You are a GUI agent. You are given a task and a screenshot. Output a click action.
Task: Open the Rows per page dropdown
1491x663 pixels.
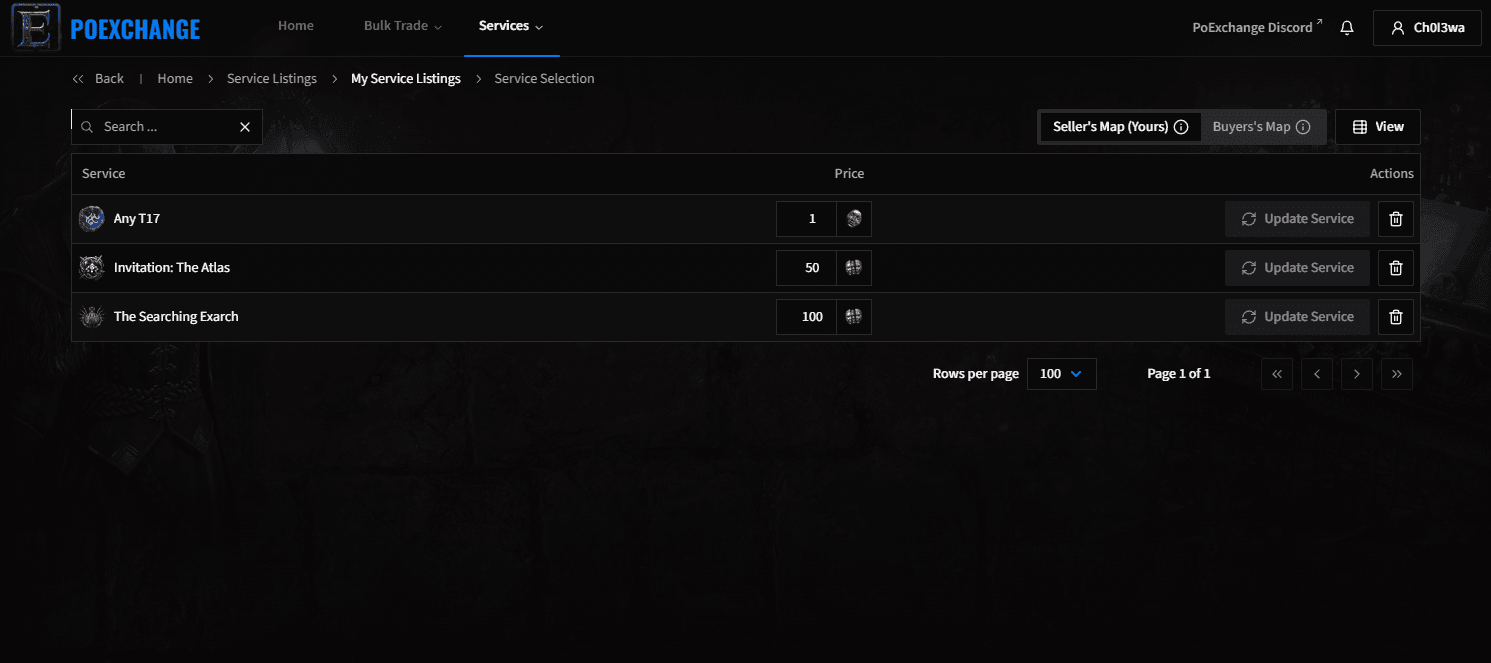(1062, 374)
